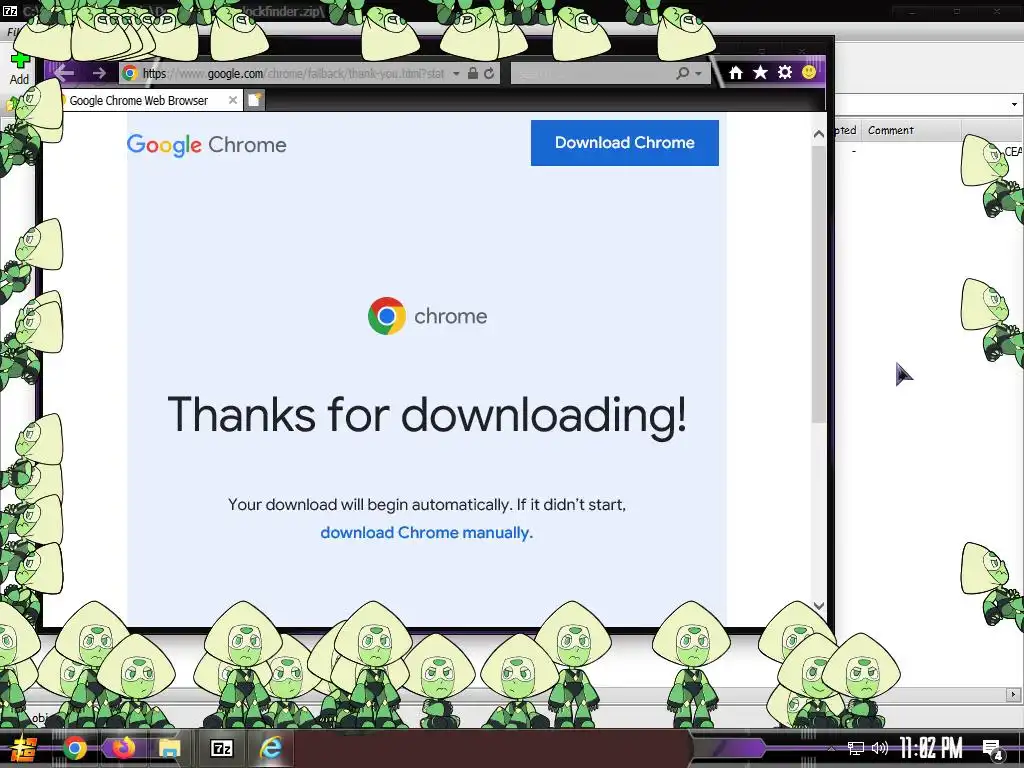Click 7-Zip horizontal scrollbar right arrow
Image resolution: width=1024 pixels, height=768 pixels.
[x=1014, y=694]
